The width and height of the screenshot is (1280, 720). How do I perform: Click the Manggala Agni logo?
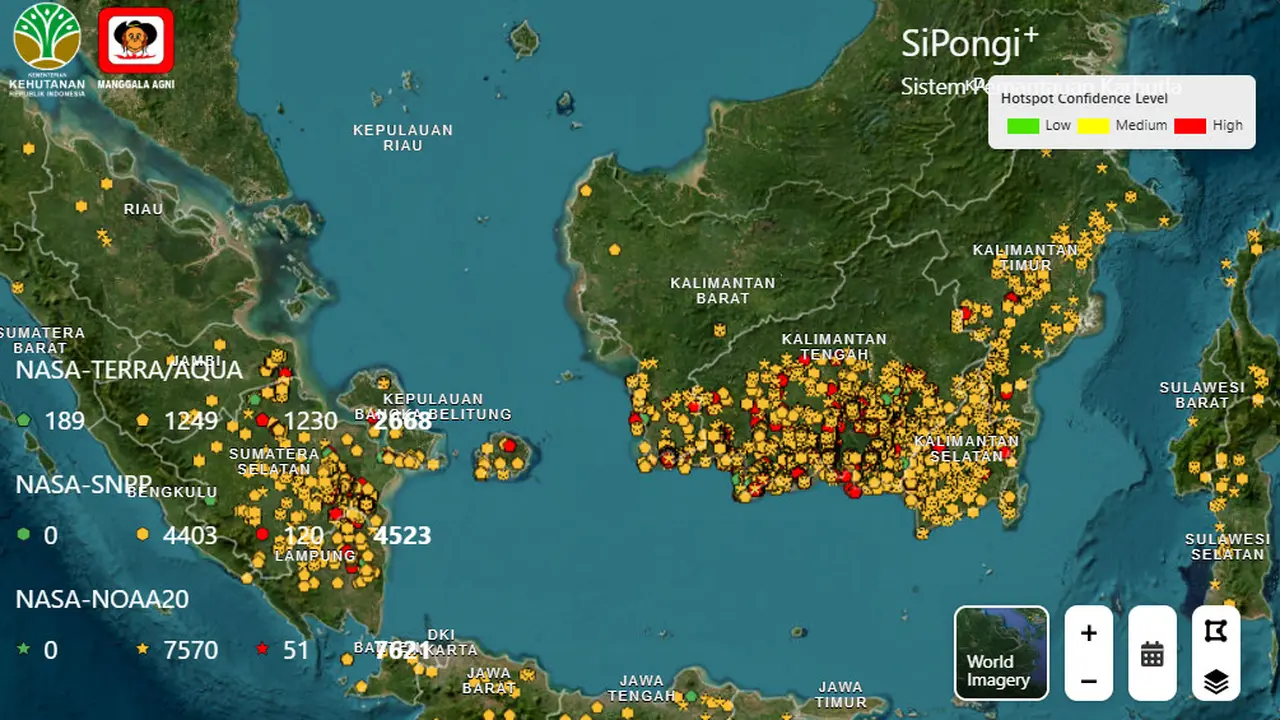coord(136,49)
